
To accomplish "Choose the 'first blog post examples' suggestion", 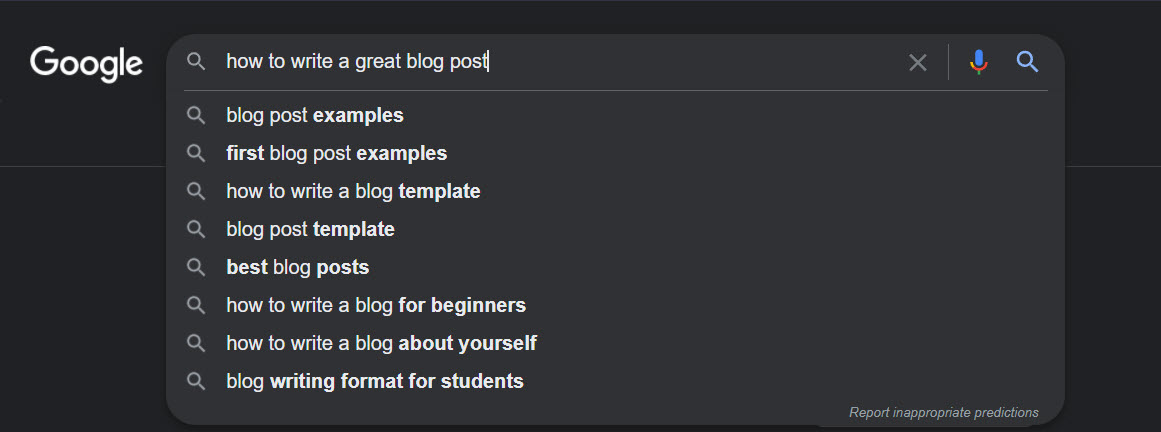I will pyautogui.click(x=615, y=153).
